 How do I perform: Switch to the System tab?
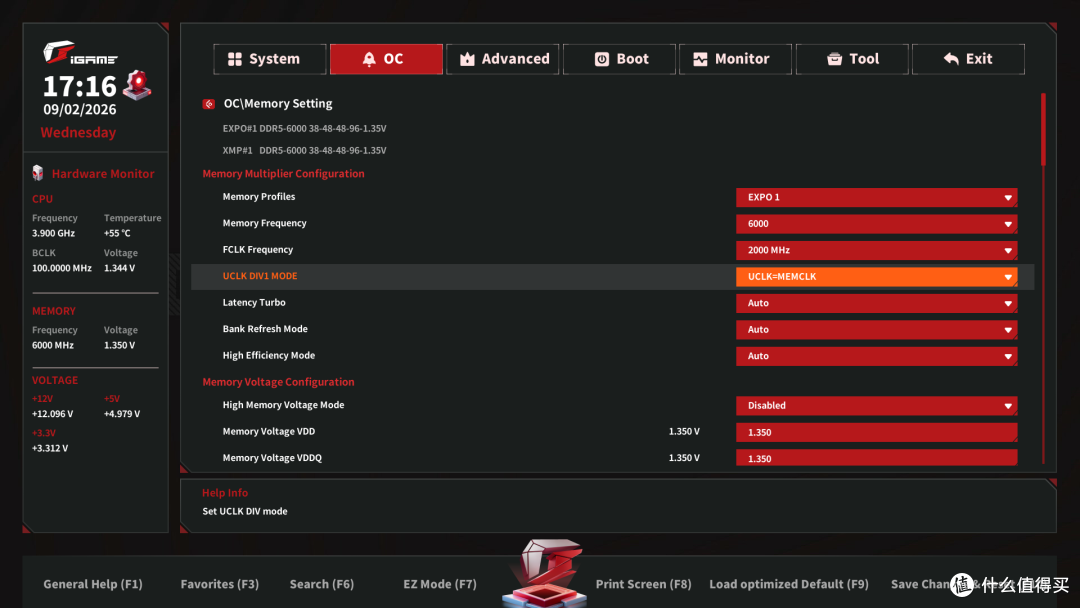pos(269,59)
